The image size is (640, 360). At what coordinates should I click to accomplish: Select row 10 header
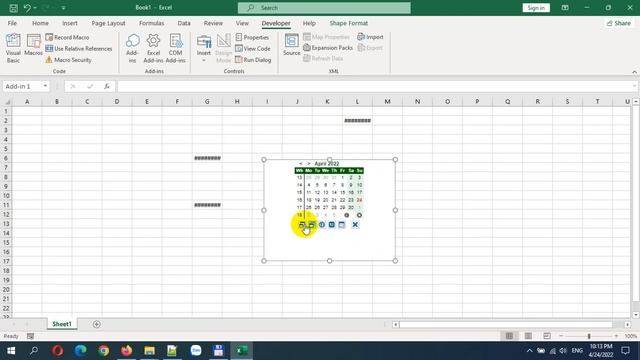[6, 196]
